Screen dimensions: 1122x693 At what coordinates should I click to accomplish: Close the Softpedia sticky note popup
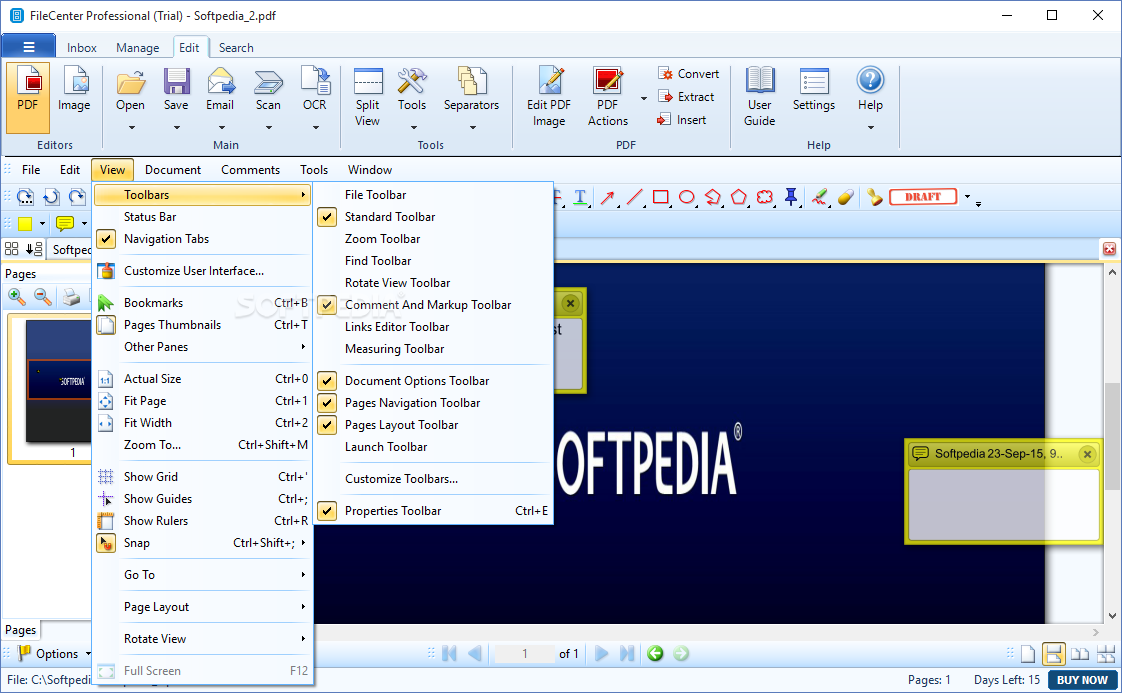pyautogui.click(x=1087, y=454)
